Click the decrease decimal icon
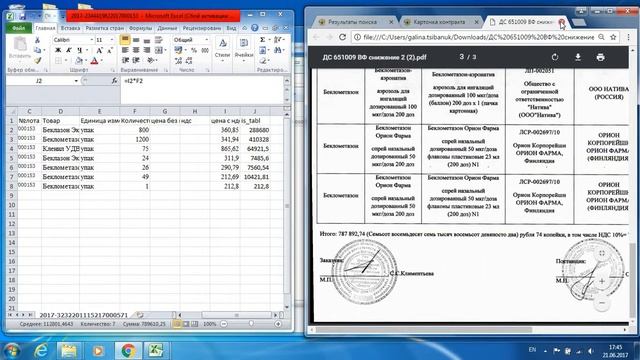Screen dimensions: 640x360 point(189,61)
